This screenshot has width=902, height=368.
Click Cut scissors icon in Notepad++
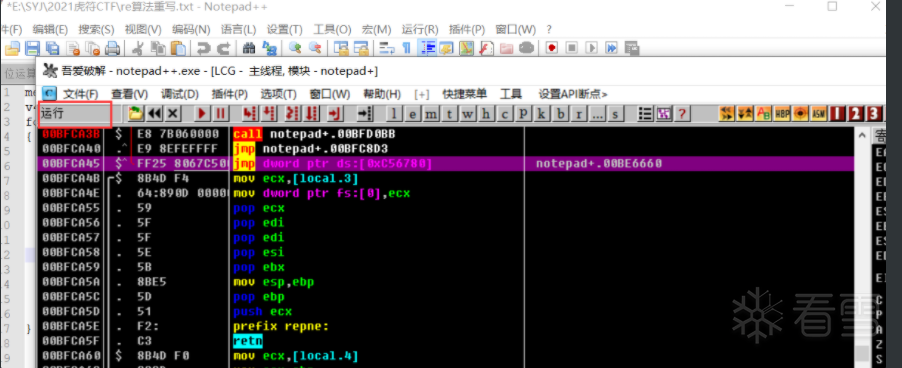[x=138, y=48]
